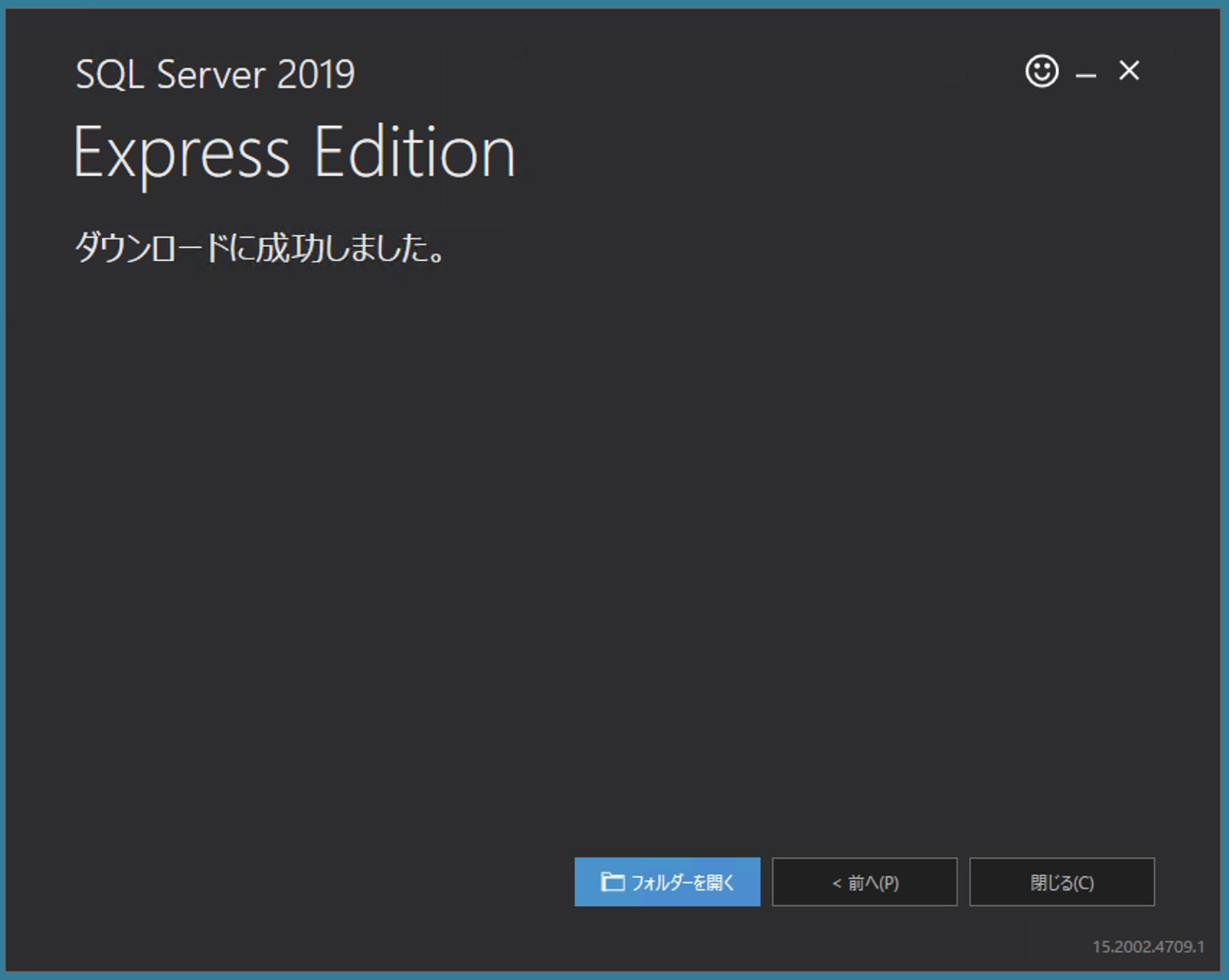Open the download folder with フォルダーを開く
1229x980 pixels.
[x=667, y=882]
